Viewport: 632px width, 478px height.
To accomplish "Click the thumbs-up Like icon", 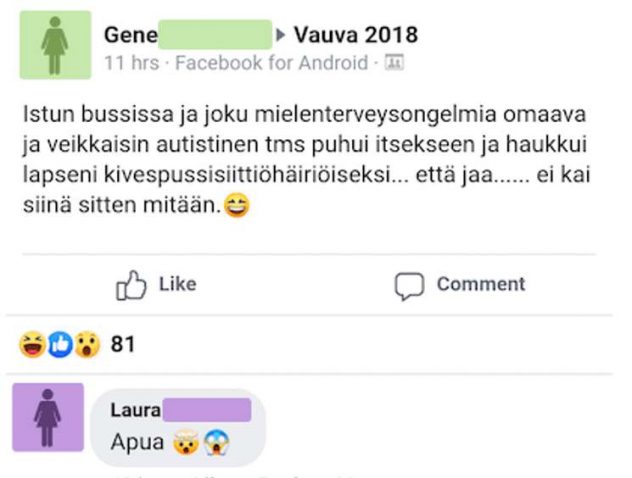I will tap(133, 285).
